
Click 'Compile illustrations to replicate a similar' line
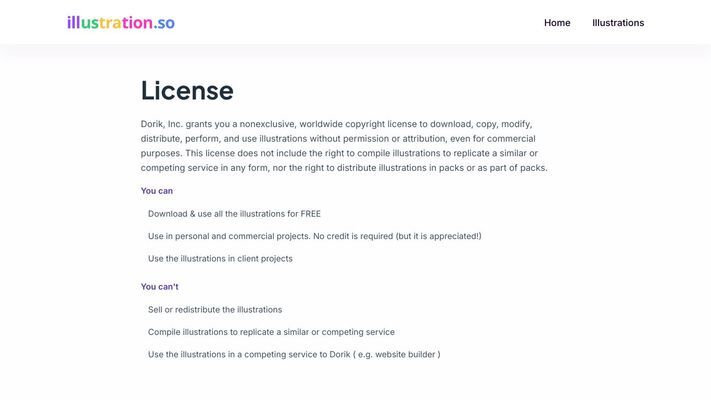[x=271, y=332]
